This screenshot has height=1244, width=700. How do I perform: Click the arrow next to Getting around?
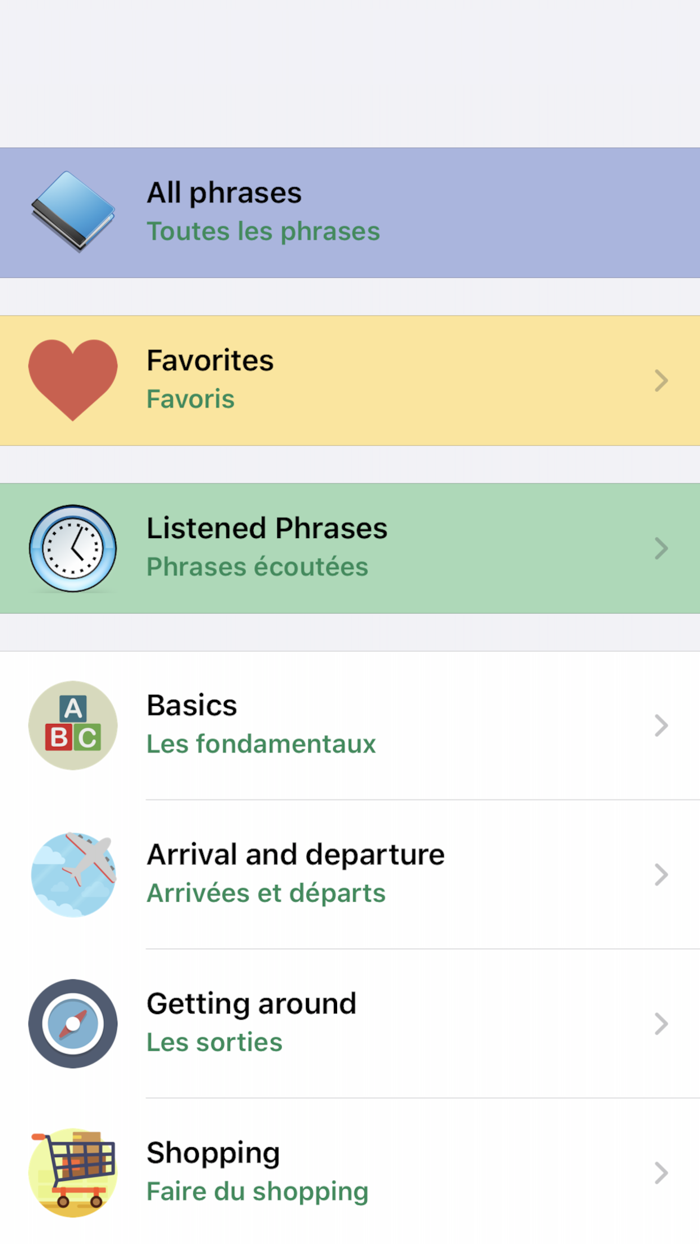click(x=660, y=1023)
